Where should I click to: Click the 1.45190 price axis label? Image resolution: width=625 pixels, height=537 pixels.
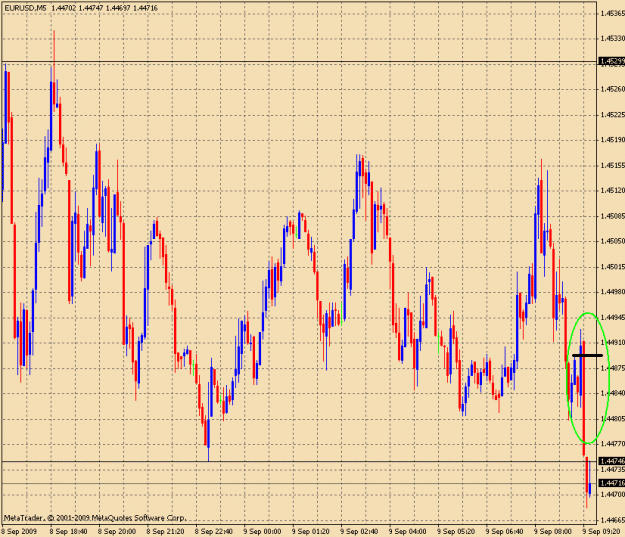click(613, 140)
